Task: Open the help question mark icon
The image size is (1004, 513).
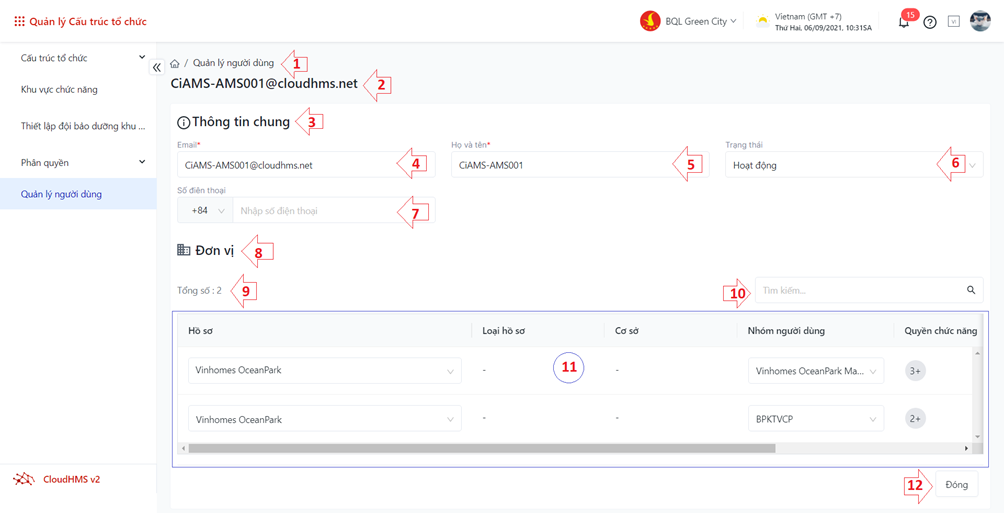Action: (x=930, y=22)
